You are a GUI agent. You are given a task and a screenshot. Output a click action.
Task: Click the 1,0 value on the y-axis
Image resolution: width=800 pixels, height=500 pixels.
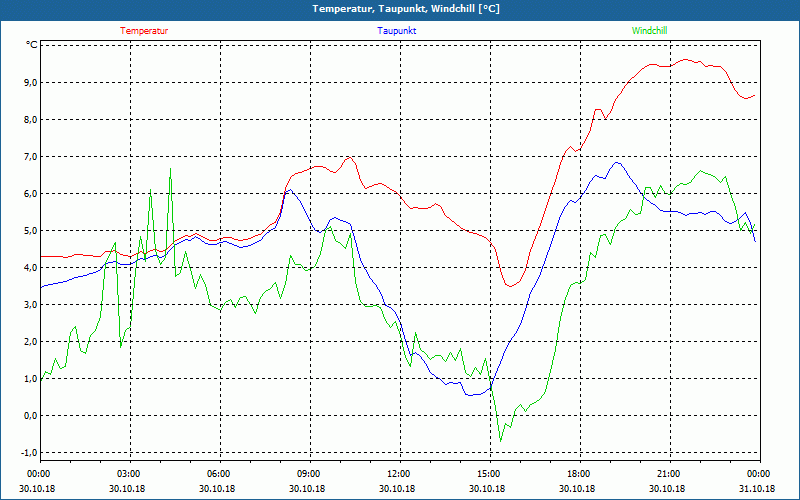pyautogui.click(x=31, y=379)
